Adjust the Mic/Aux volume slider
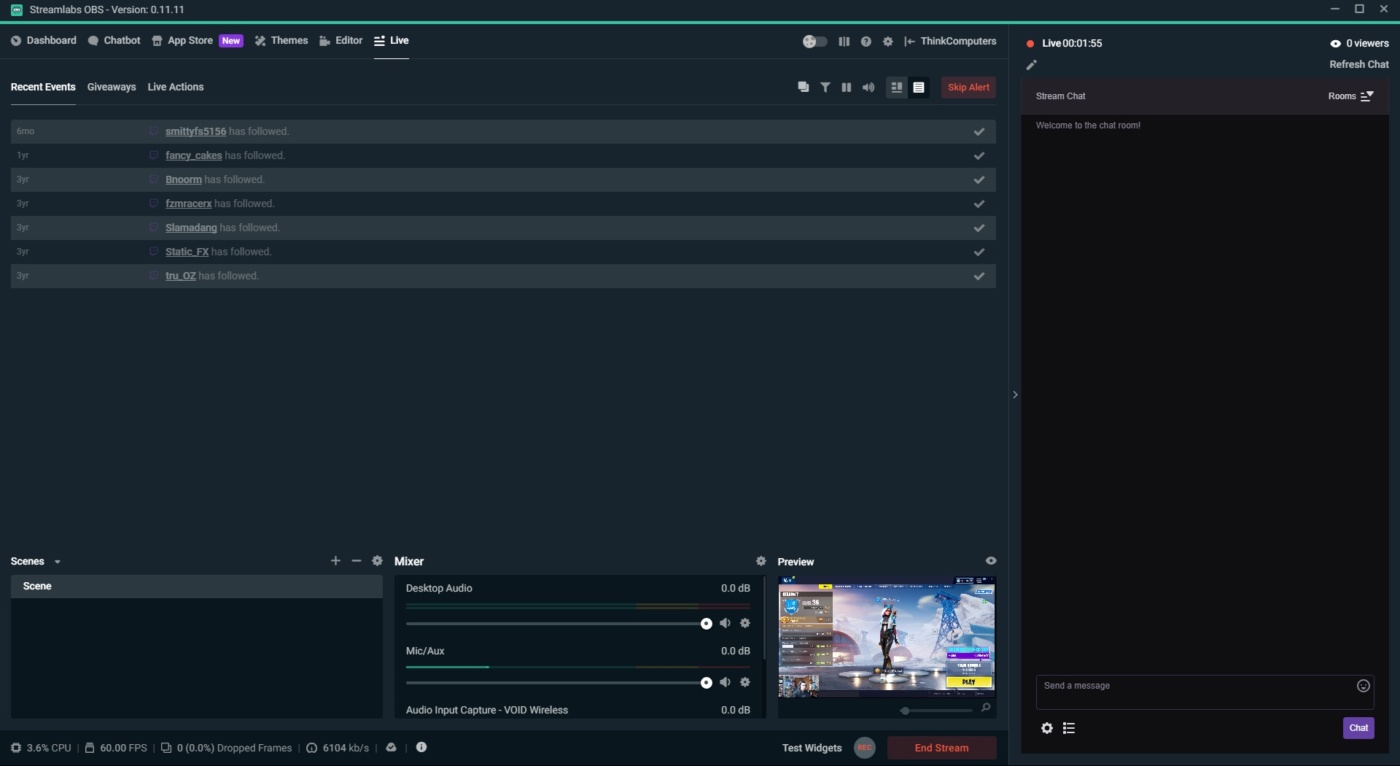This screenshot has width=1400, height=766. click(x=559, y=682)
